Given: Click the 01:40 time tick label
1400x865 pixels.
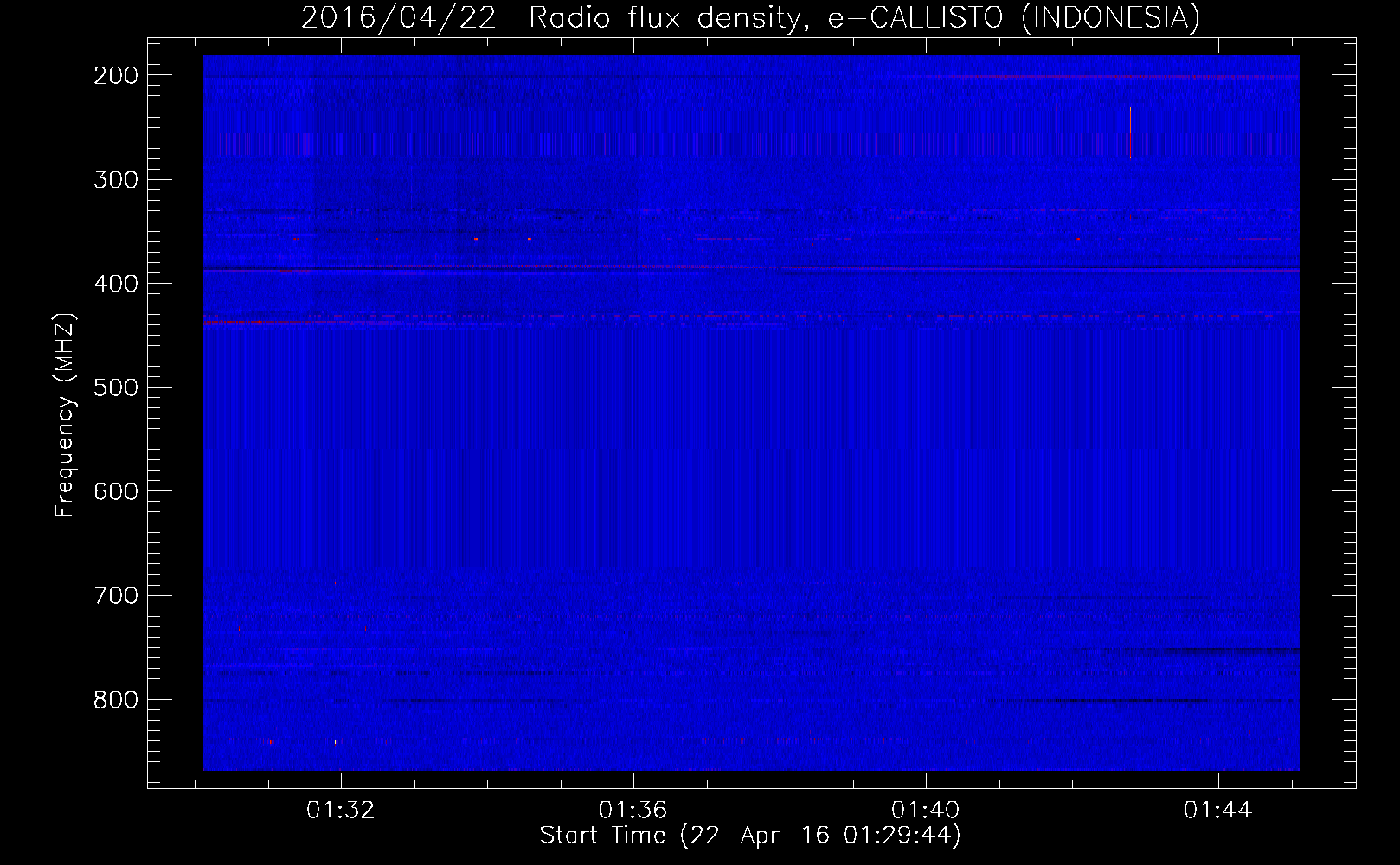Looking at the screenshot, I should click(925, 810).
